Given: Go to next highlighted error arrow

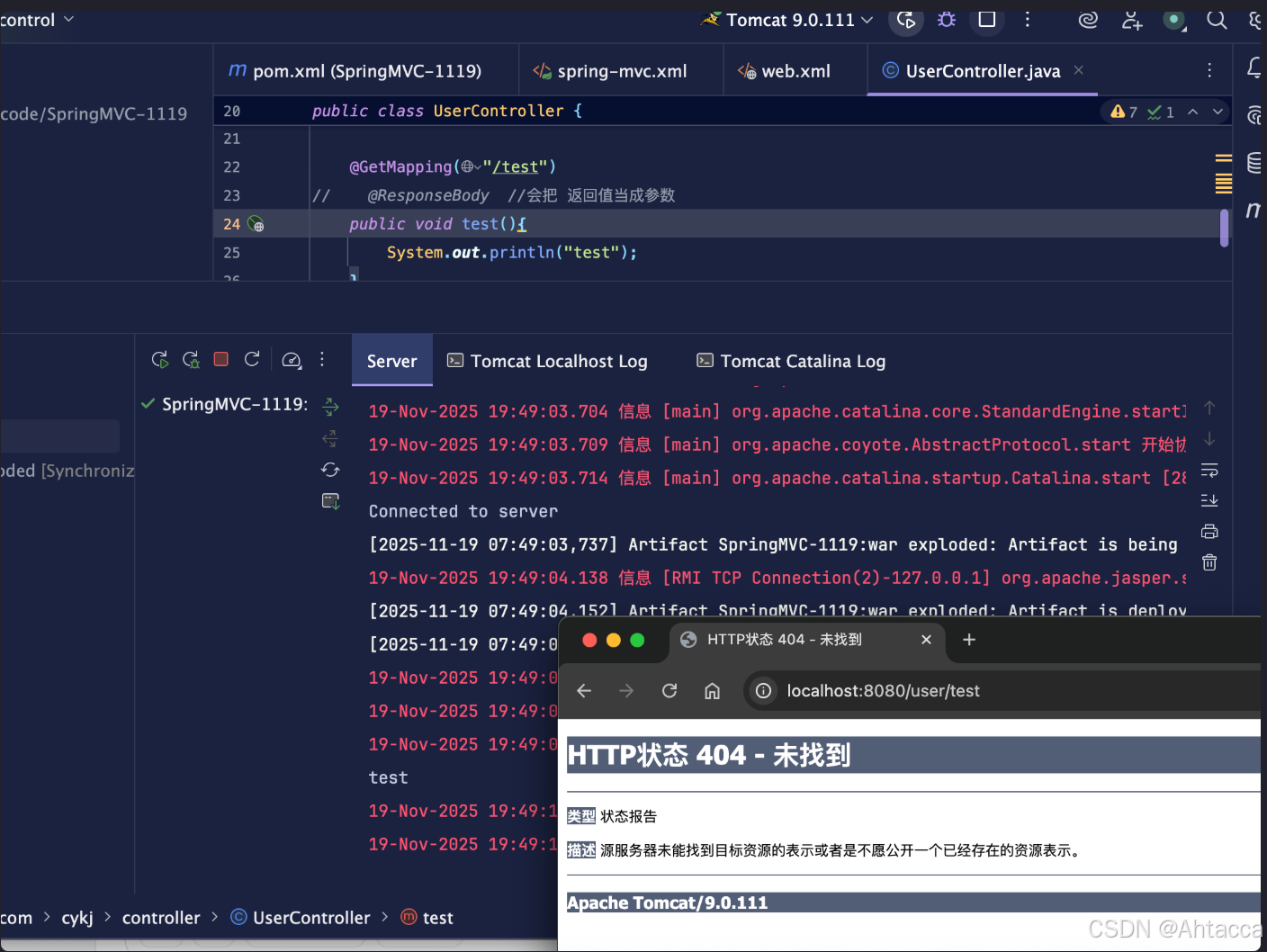Looking at the screenshot, I should (x=1218, y=112).
